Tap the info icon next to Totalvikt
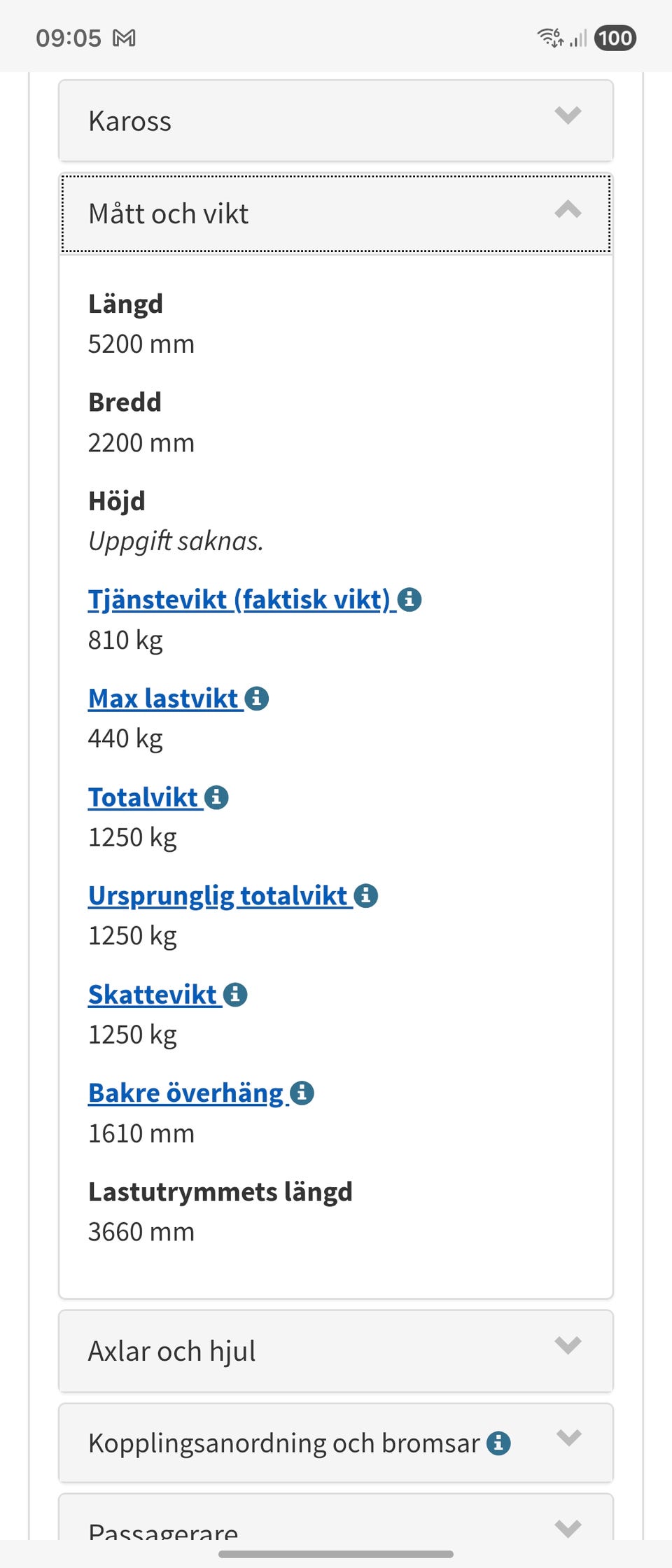This screenshot has width=672, height=1568. pyautogui.click(x=217, y=797)
